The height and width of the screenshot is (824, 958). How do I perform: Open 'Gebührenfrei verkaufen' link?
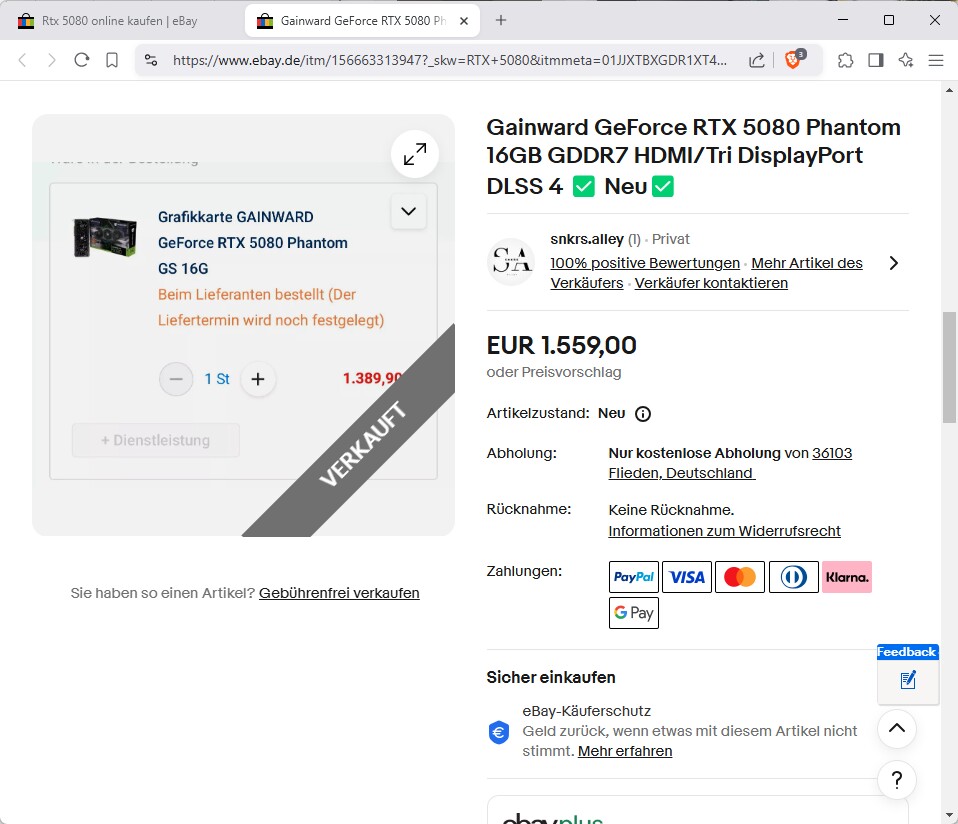339,593
